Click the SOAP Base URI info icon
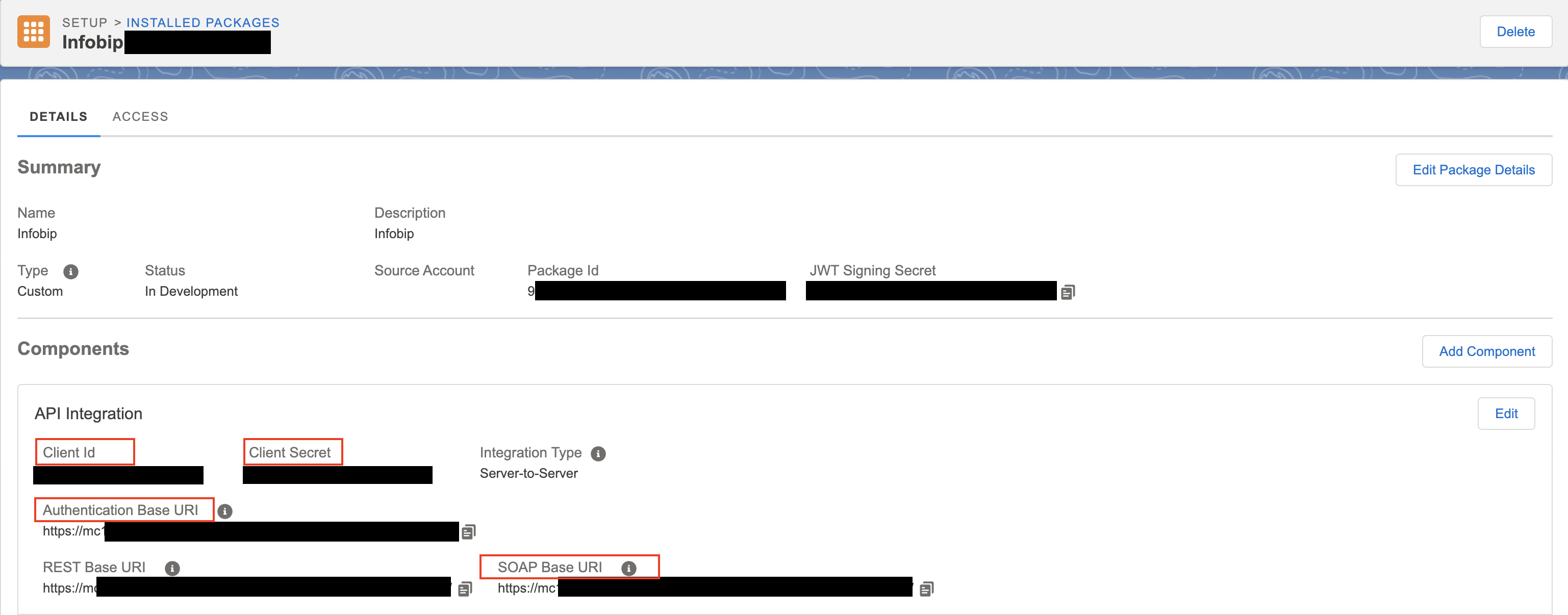1568x615 pixels. pos(629,568)
